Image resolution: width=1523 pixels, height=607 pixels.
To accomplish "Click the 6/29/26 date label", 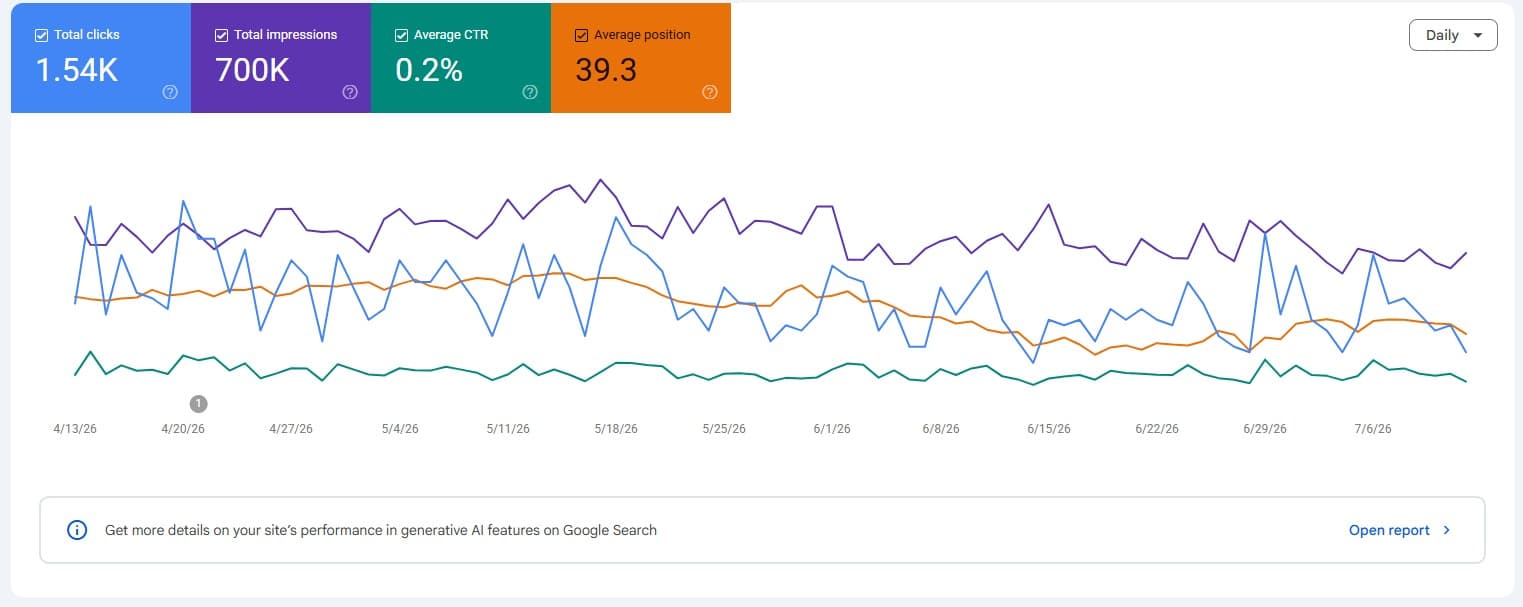I will [1265, 429].
